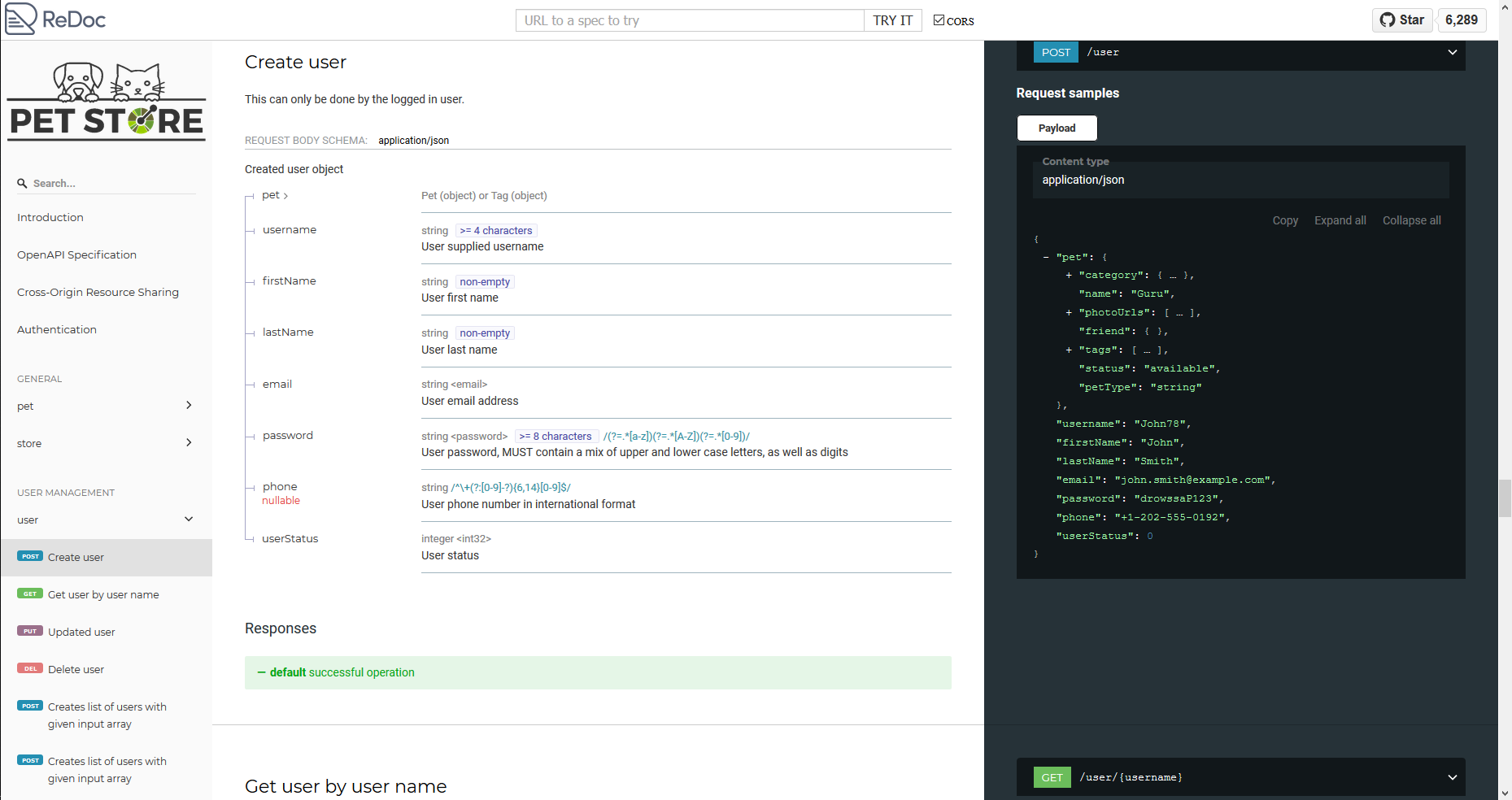Screen dimensions: 1512x800
Task: Click the GitHub Star icon
Action: 1388,20
